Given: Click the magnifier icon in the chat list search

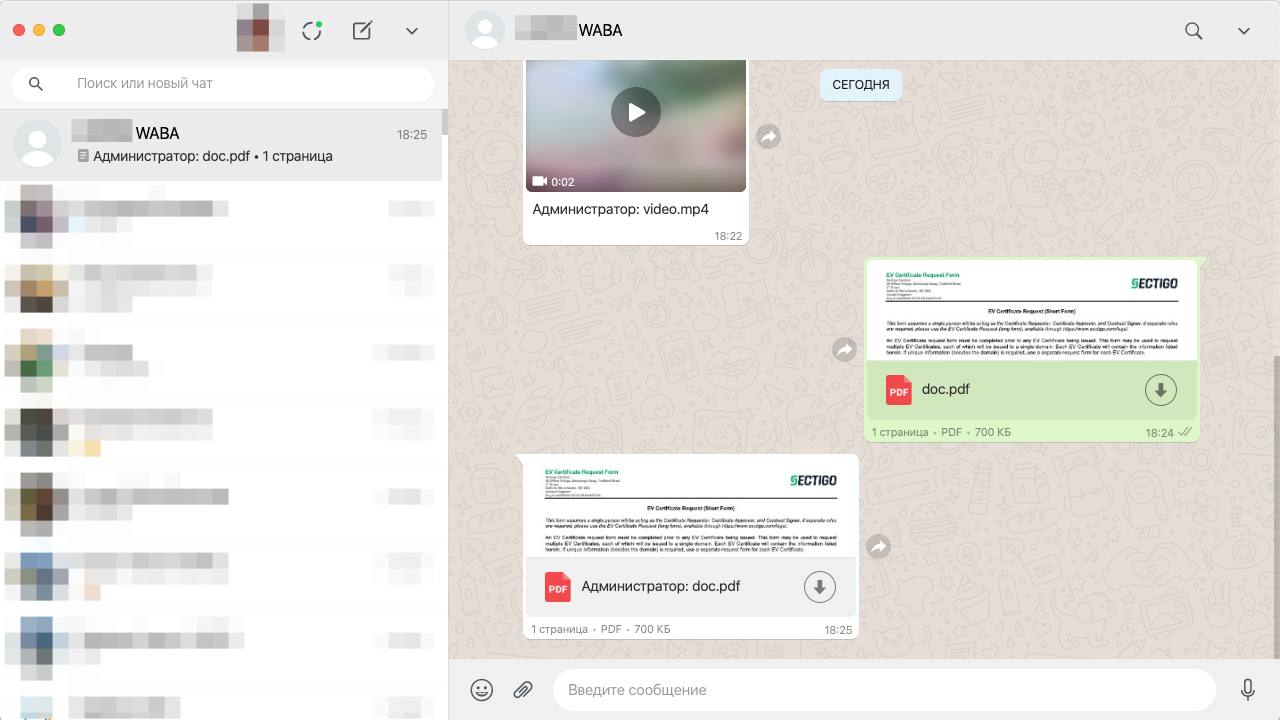Looking at the screenshot, I should [x=36, y=84].
